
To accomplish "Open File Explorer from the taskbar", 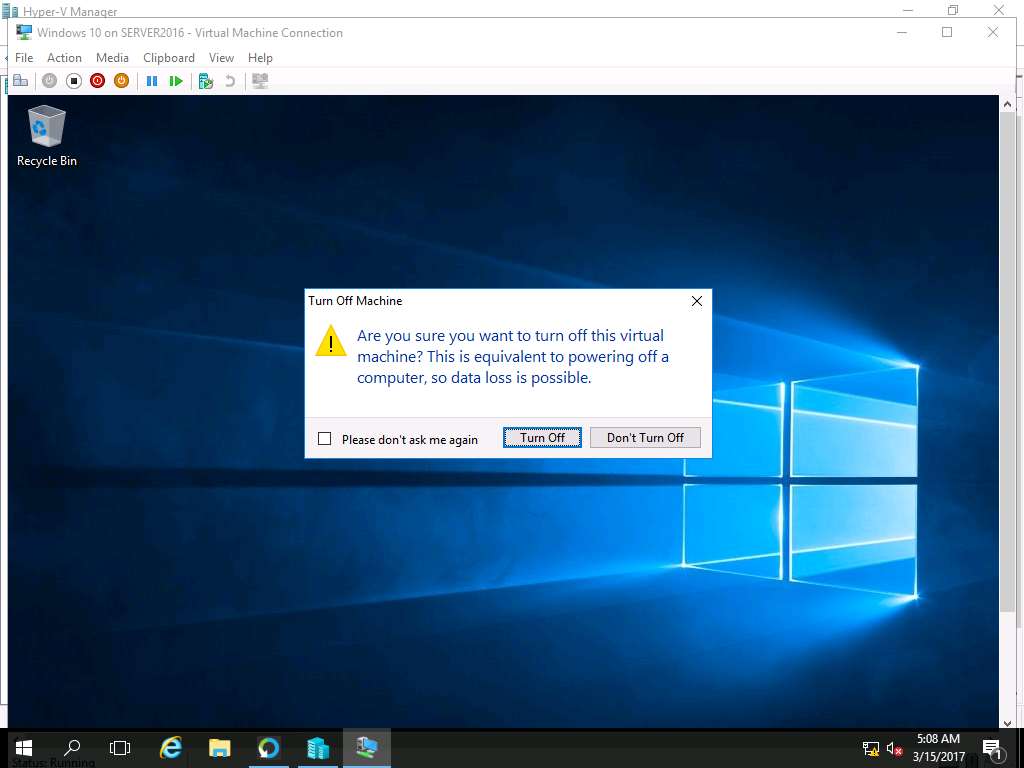I will pos(219,748).
